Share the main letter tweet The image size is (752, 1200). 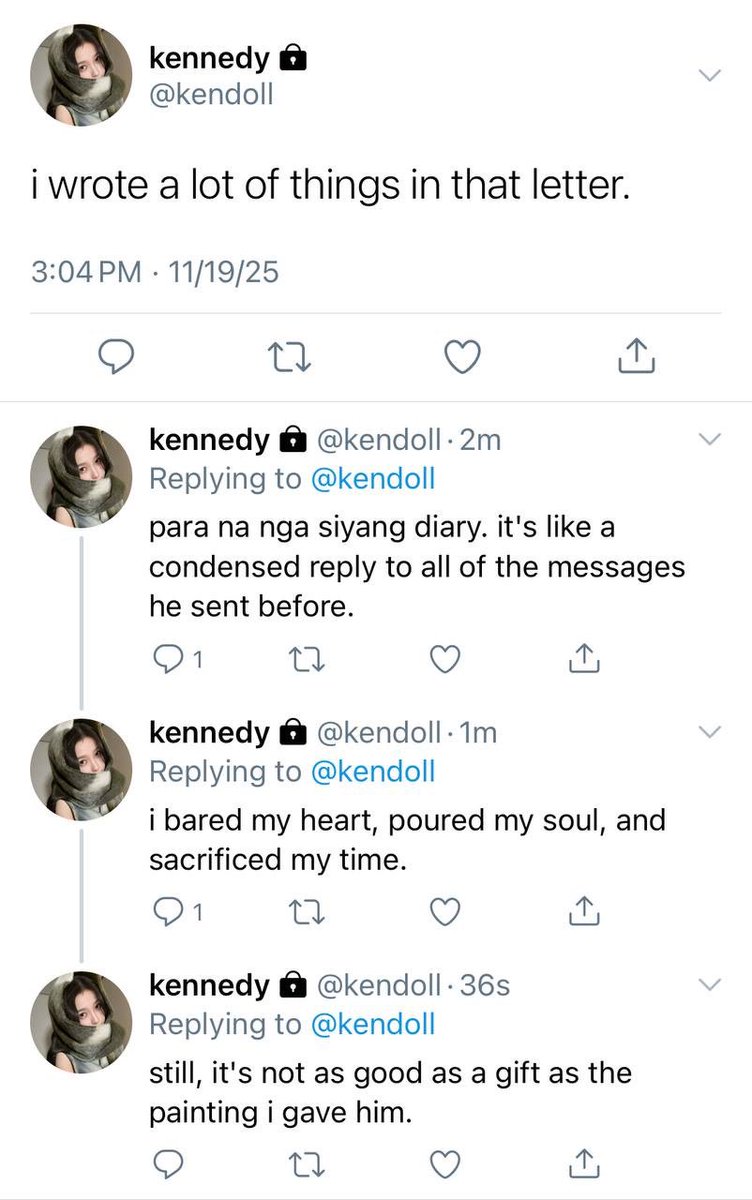tap(636, 354)
